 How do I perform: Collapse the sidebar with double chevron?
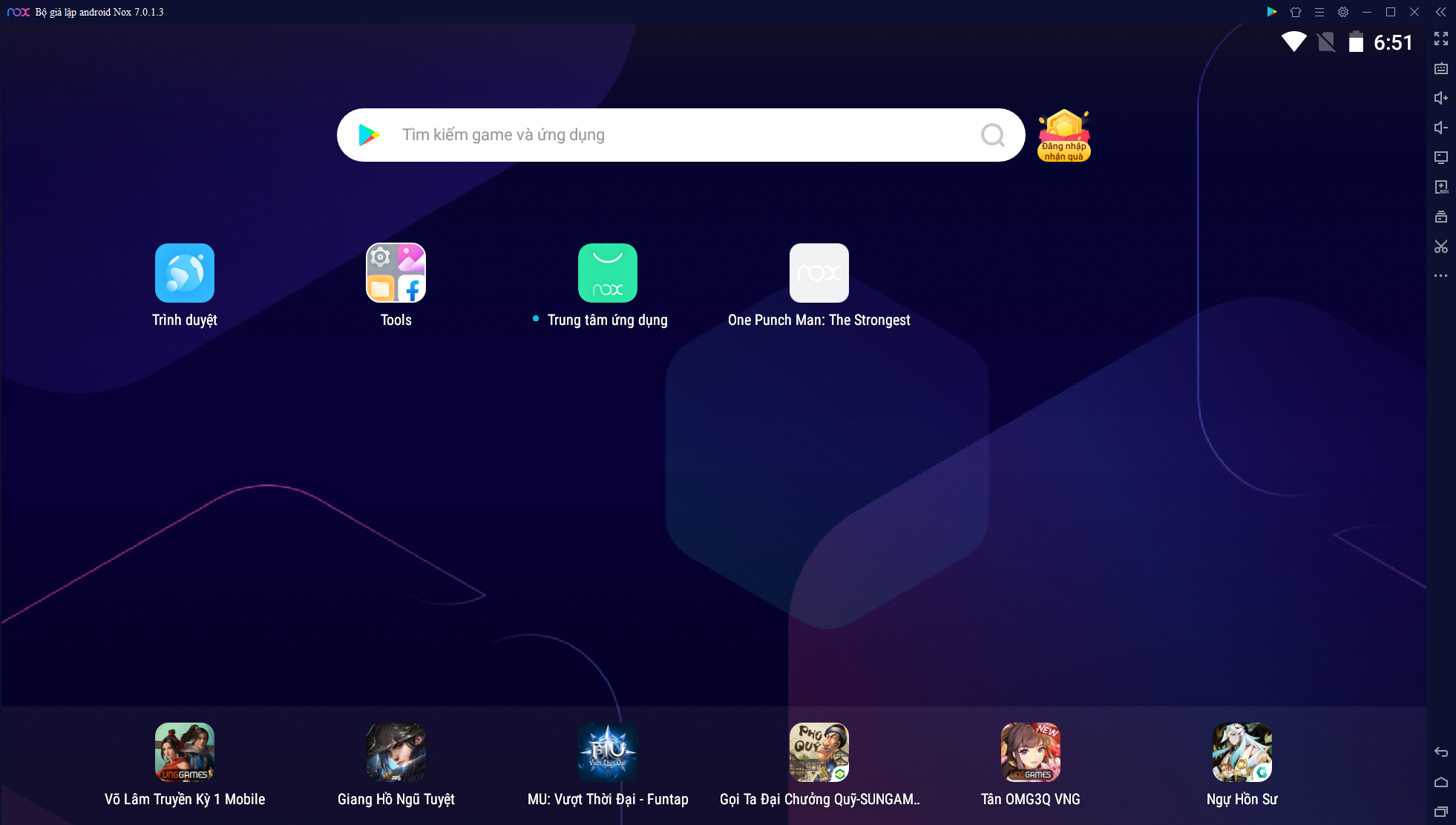click(x=1441, y=12)
